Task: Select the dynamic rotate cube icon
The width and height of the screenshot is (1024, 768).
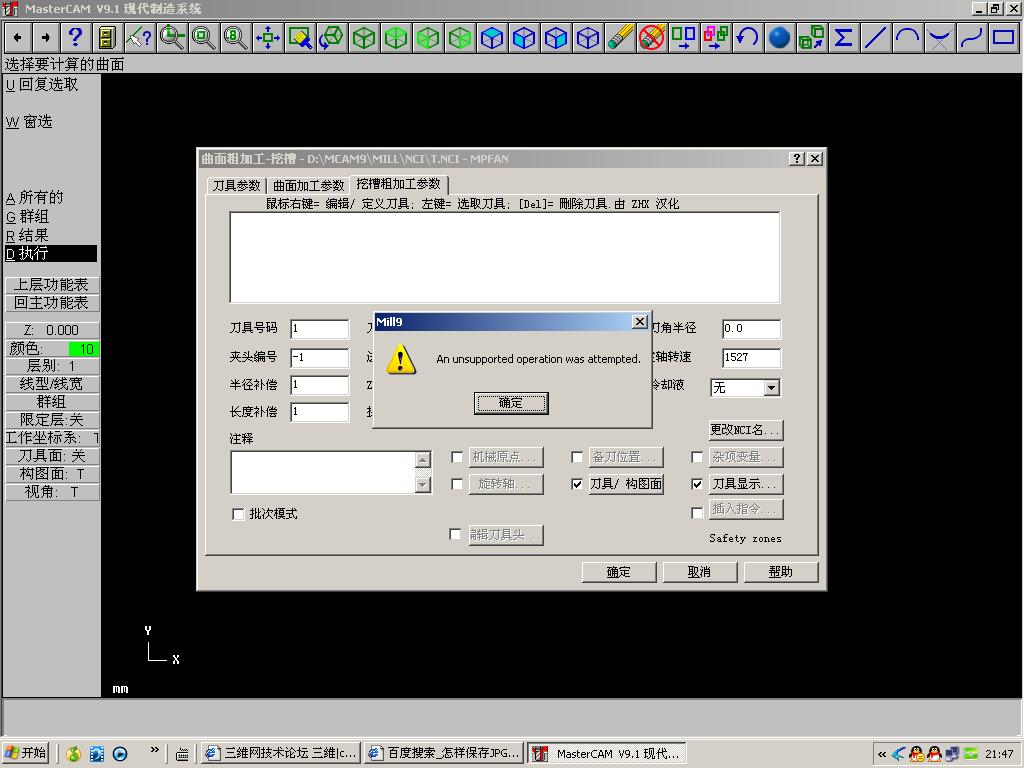Action: click(x=332, y=38)
